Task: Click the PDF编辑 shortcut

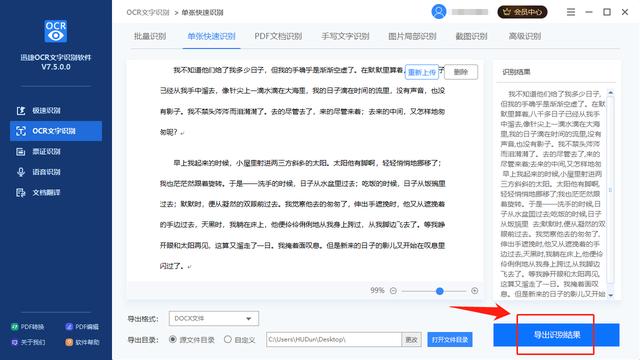Action: pyautogui.click(x=82, y=327)
